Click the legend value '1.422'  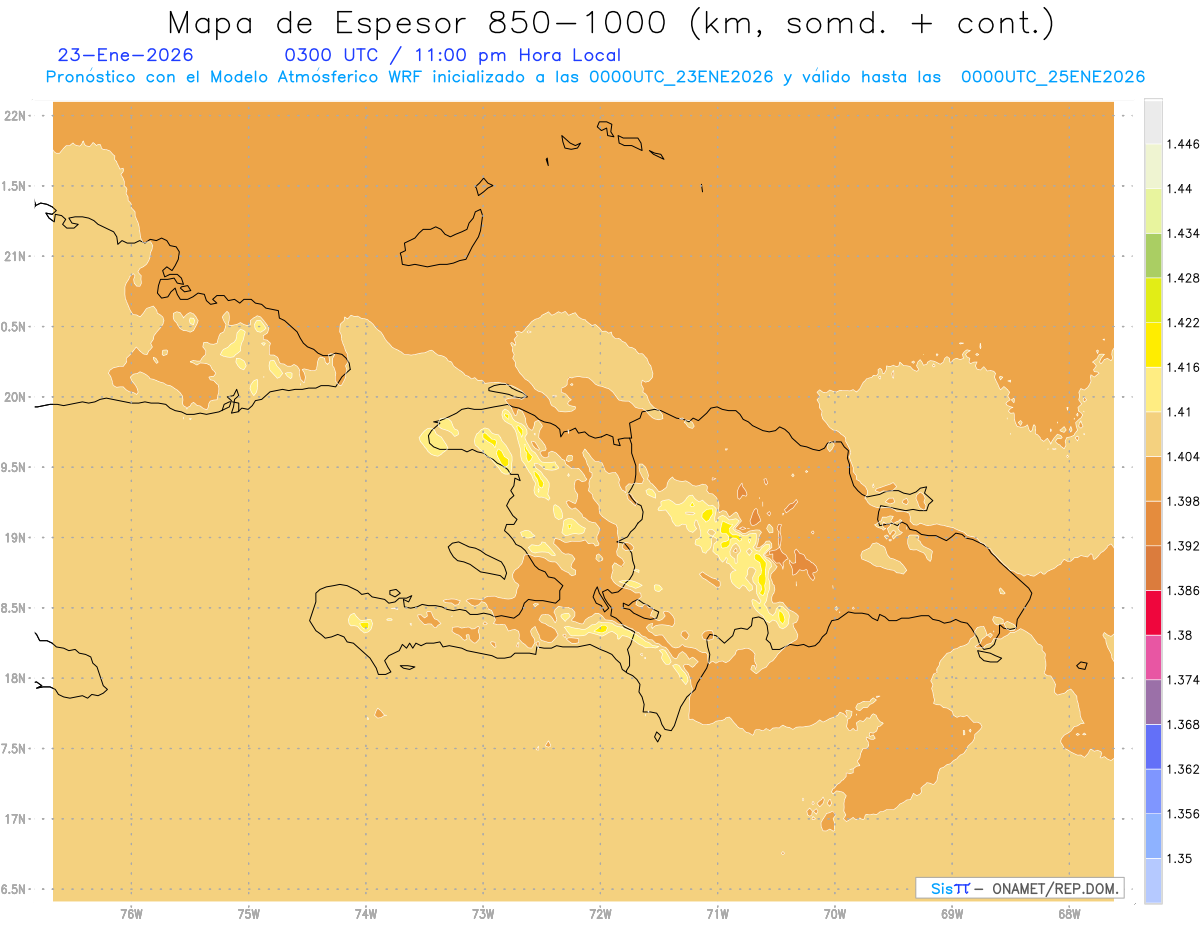[1183, 322]
